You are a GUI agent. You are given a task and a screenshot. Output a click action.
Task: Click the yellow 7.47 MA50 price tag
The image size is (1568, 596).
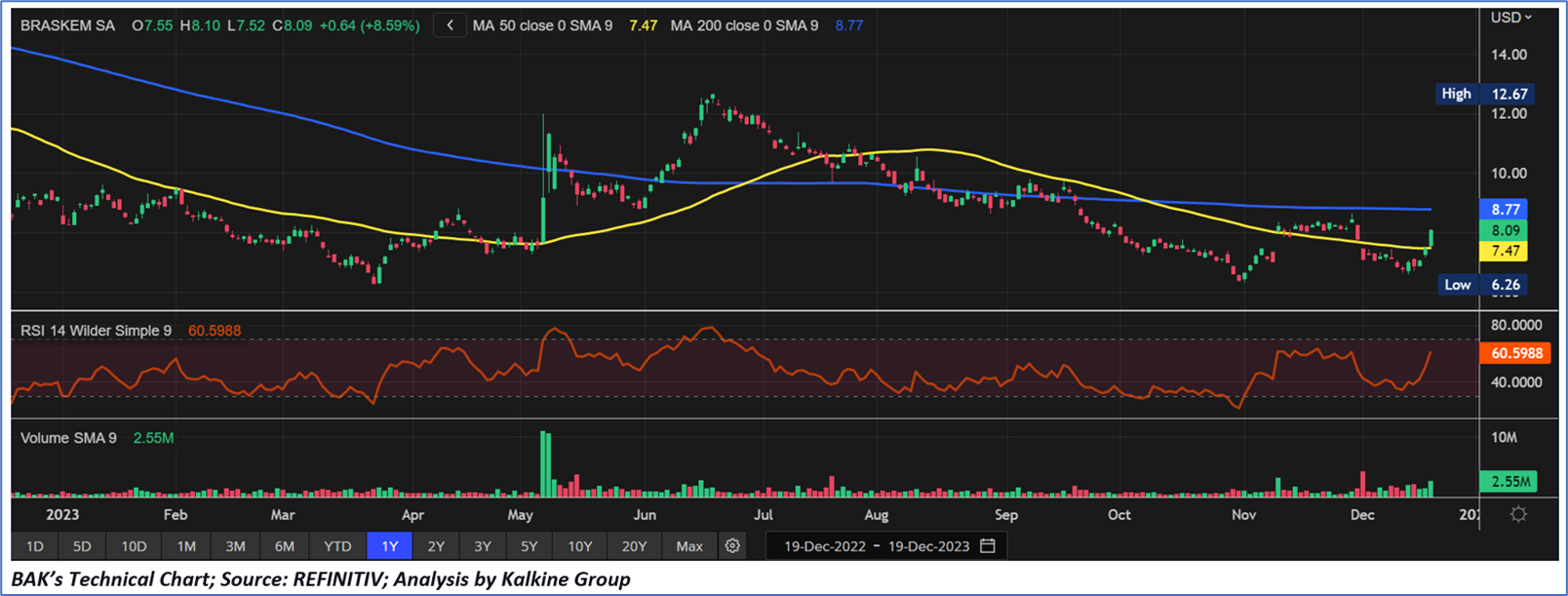tap(1505, 252)
